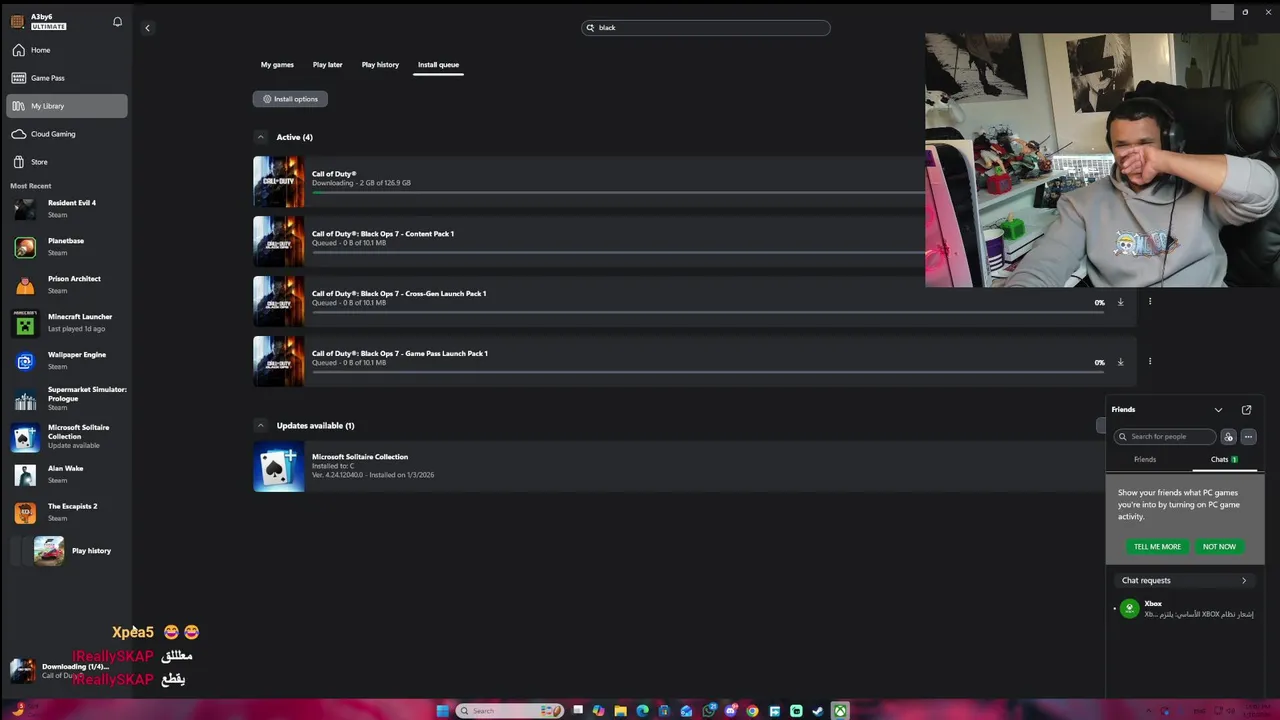The height and width of the screenshot is (720, 1280).
Task: Open more options for Cross-Gen Launch Pack 1
Action: click(1150, 302)
